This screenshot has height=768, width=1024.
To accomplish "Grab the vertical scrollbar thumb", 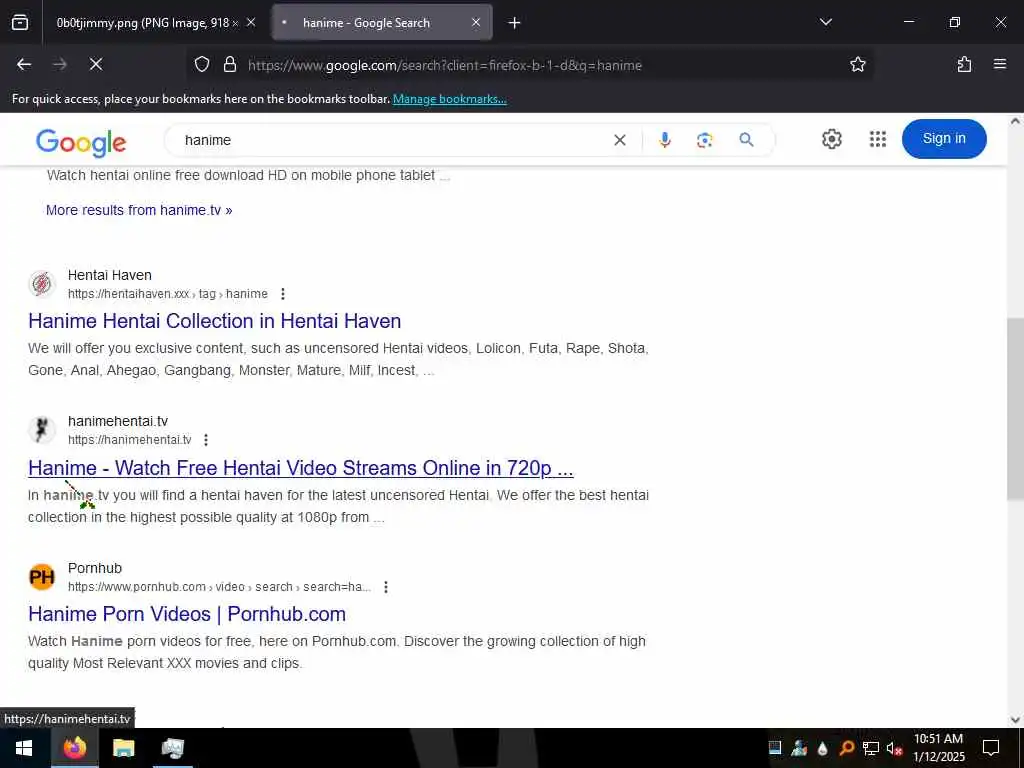I will point(1016,409).
